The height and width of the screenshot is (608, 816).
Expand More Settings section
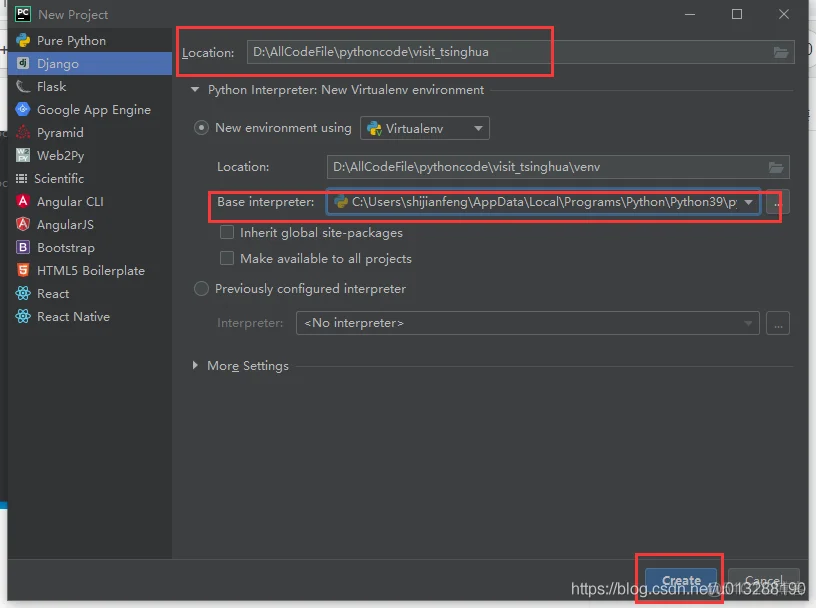(x=195, y=365)
